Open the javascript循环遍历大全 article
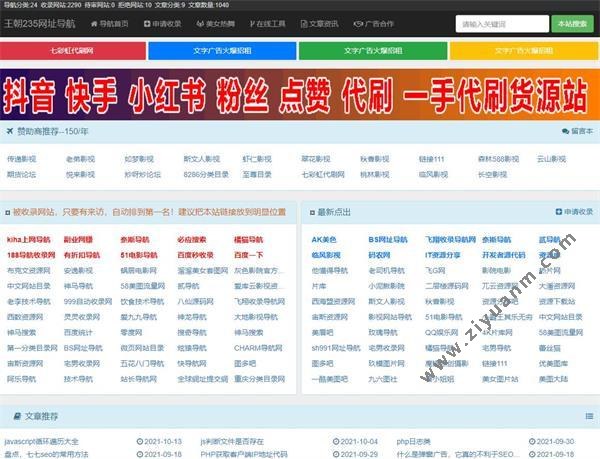This screenshot has width=600, height=459. click(x=41, y=441)
